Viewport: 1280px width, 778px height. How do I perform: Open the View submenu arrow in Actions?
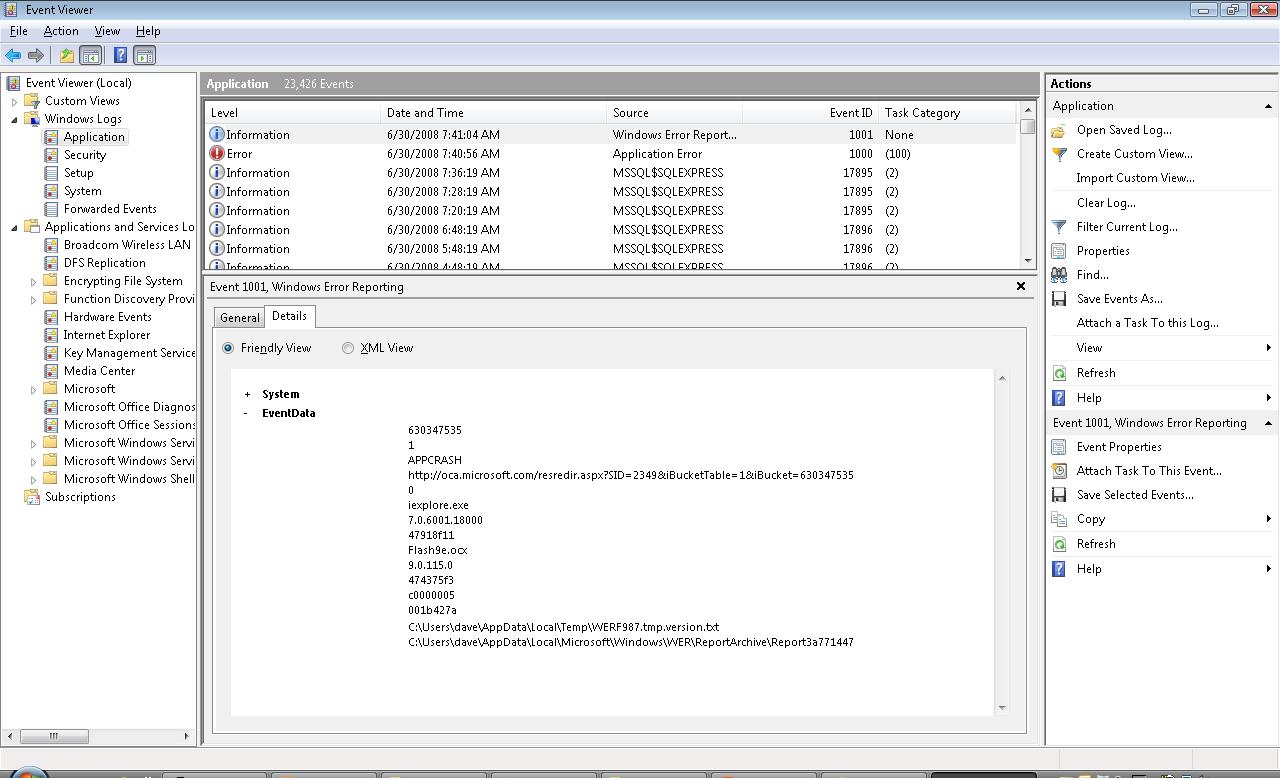pos(1268,348)
